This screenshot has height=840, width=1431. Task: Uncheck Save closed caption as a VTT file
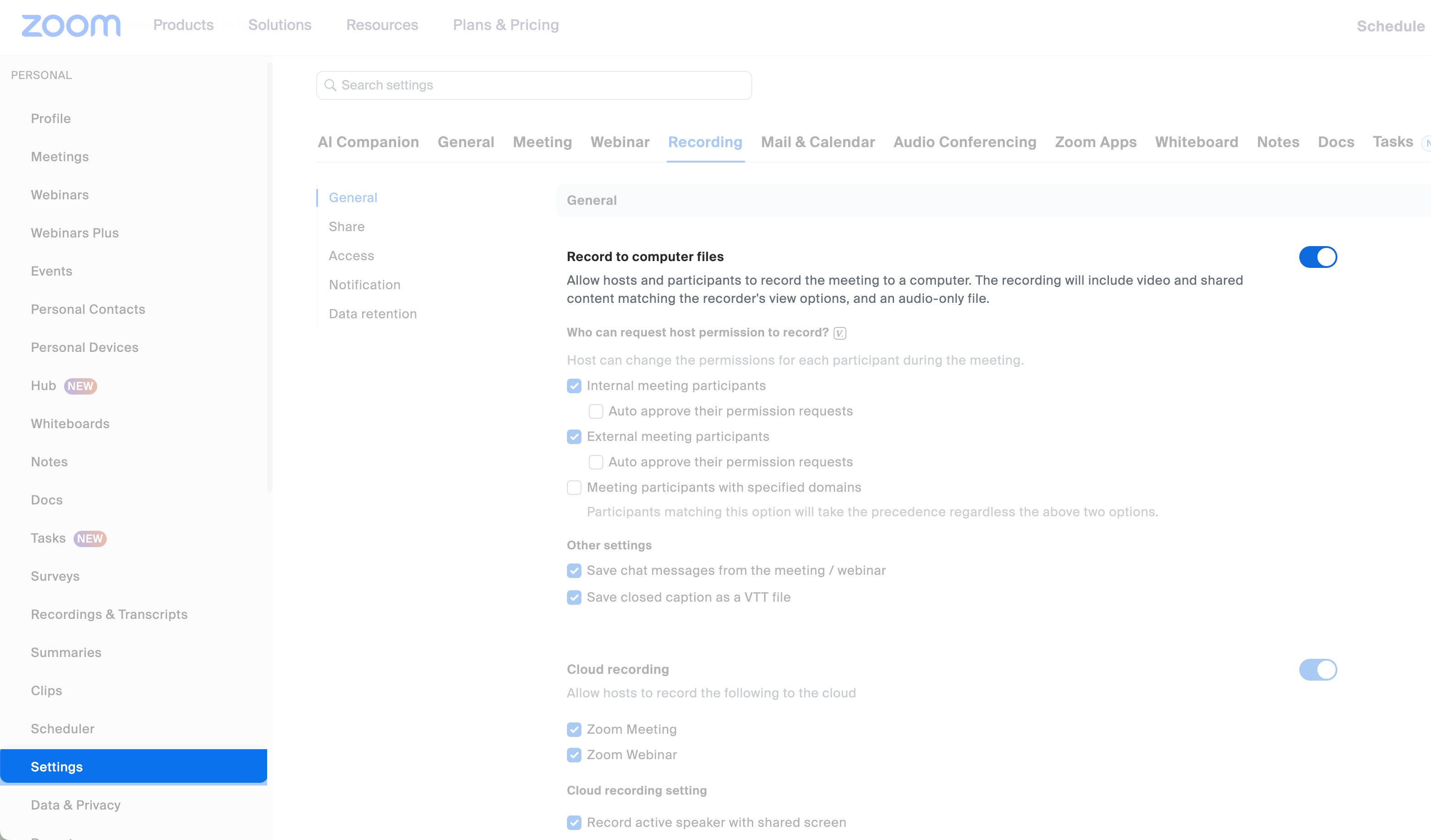pos(573,597)
